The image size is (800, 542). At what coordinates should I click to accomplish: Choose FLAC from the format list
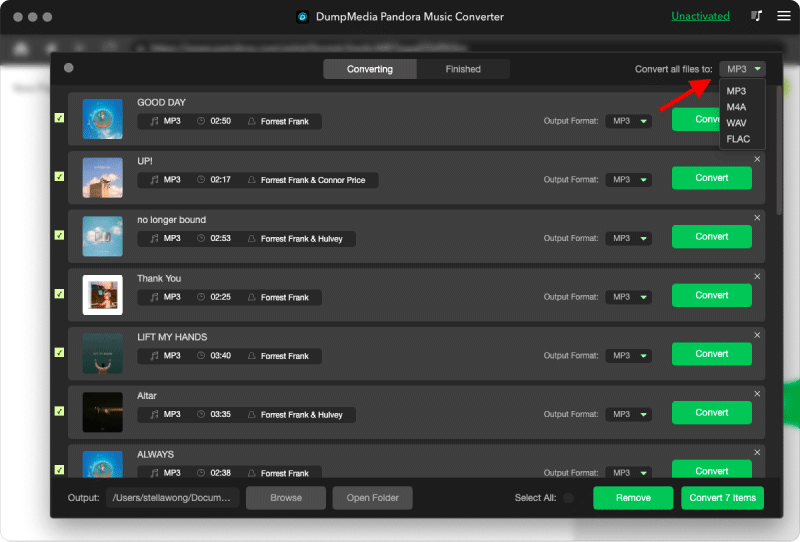tap(738, 139)
